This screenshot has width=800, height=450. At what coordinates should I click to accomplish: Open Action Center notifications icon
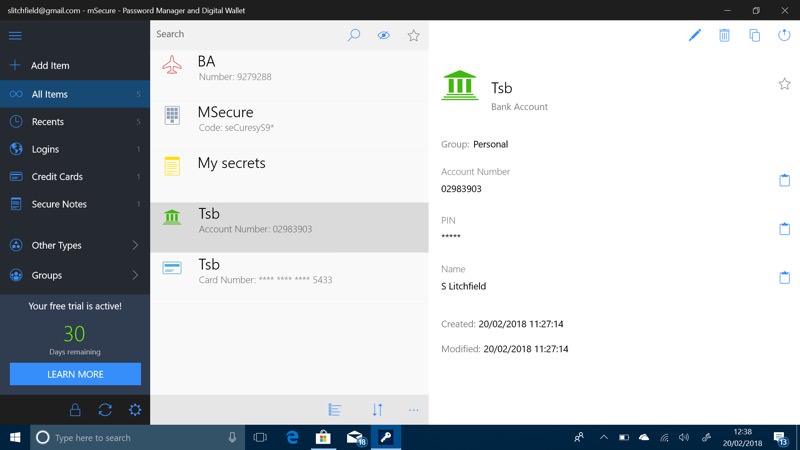click(x=780, y=438)
